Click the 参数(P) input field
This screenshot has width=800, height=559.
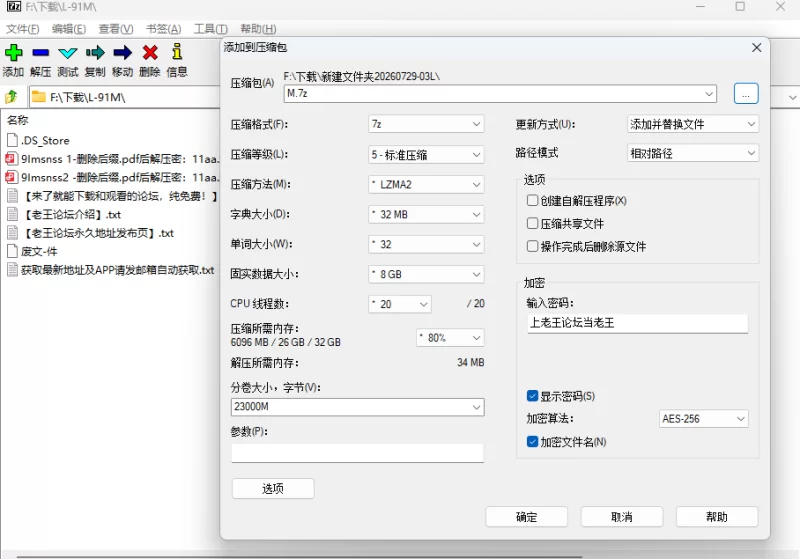357,453
